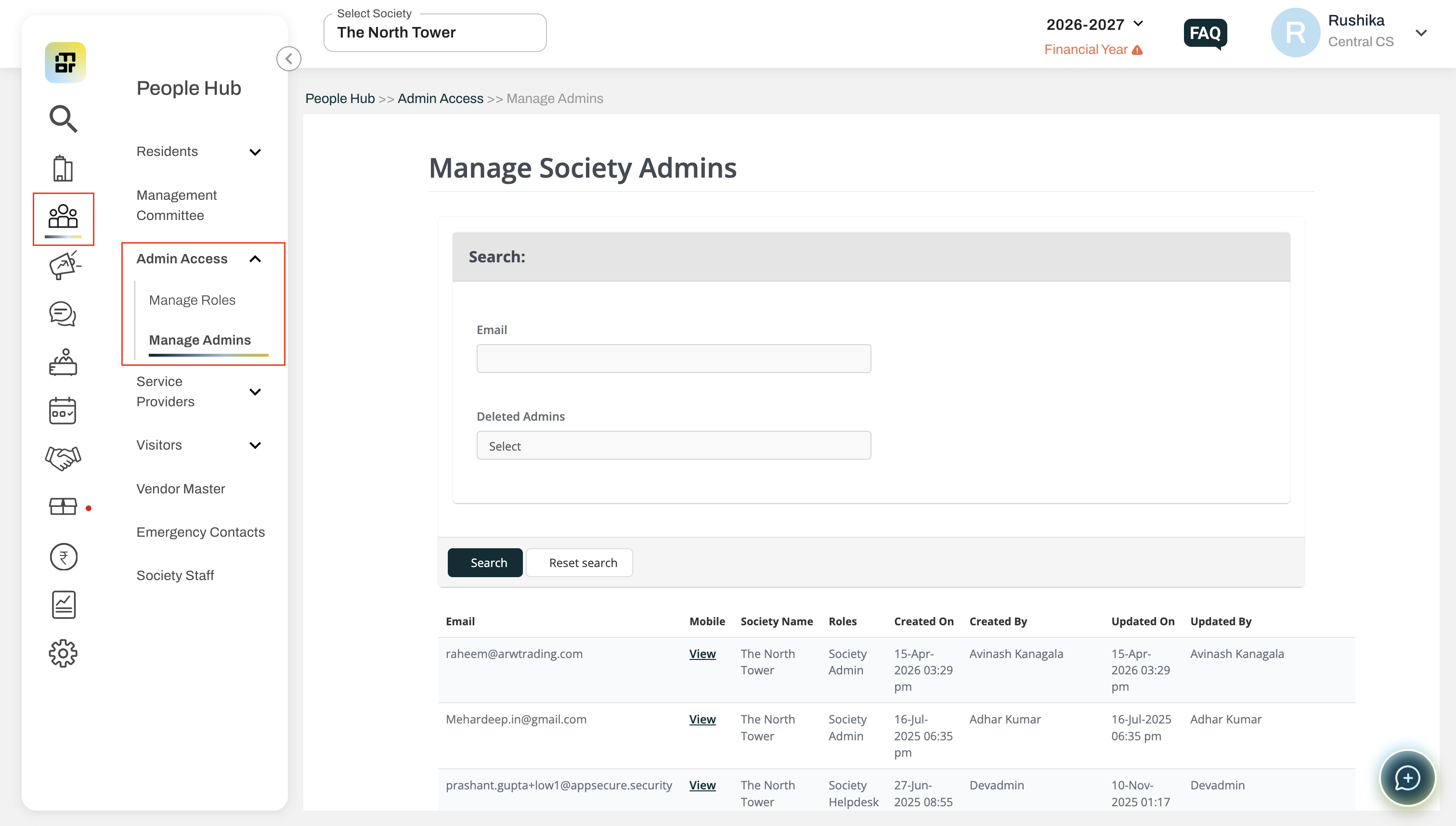Collapse sidebar using the left arrow button
1456x826 pixels.
[289, 58]
